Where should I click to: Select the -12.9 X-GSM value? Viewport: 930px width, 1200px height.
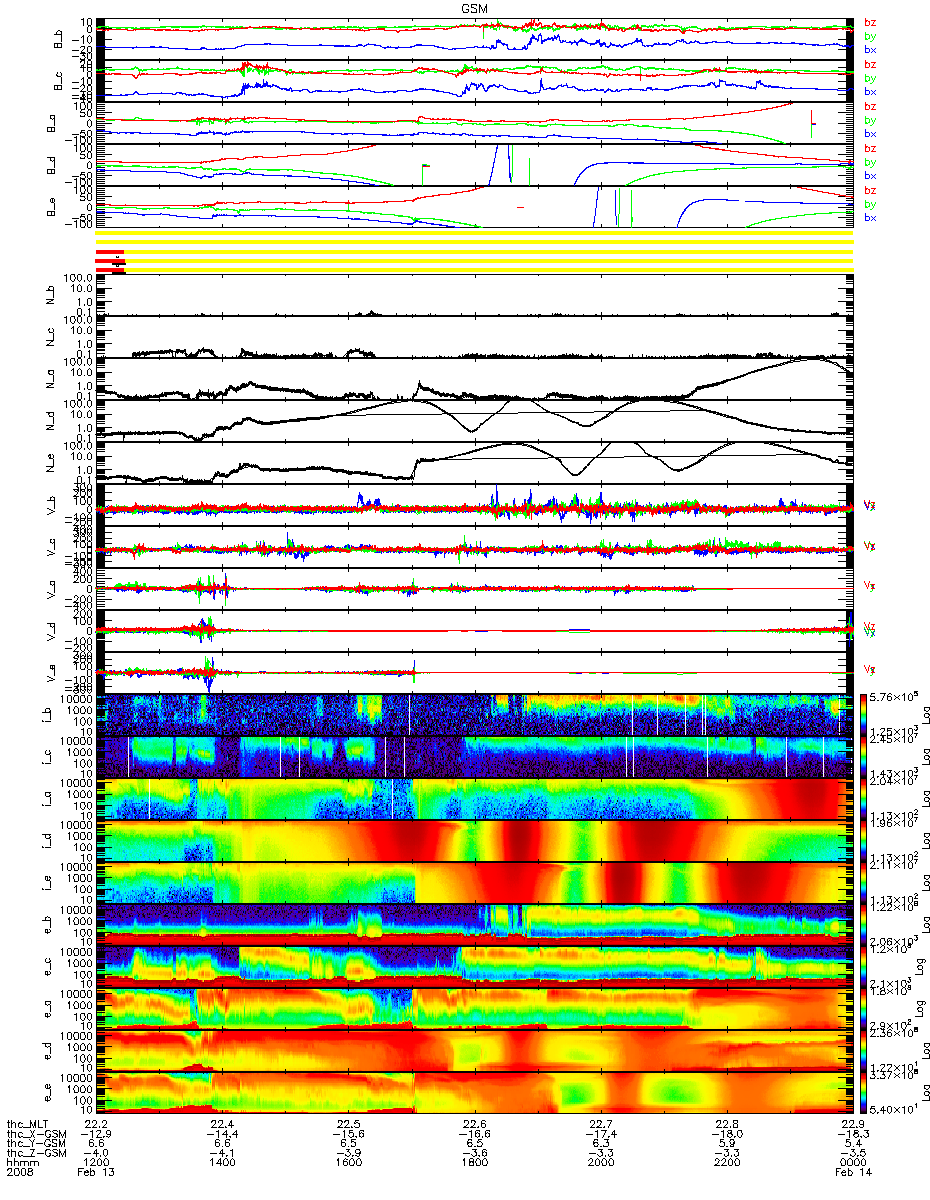(94, 1134)
